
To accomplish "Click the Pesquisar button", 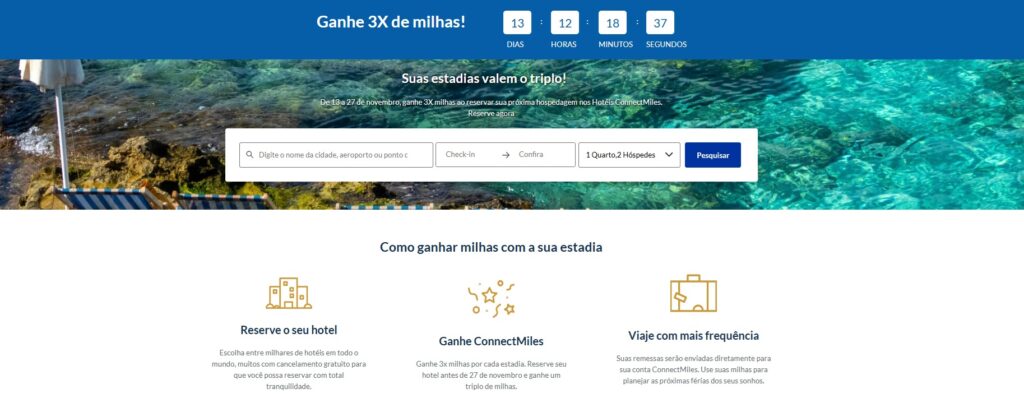I will (712, 155).
